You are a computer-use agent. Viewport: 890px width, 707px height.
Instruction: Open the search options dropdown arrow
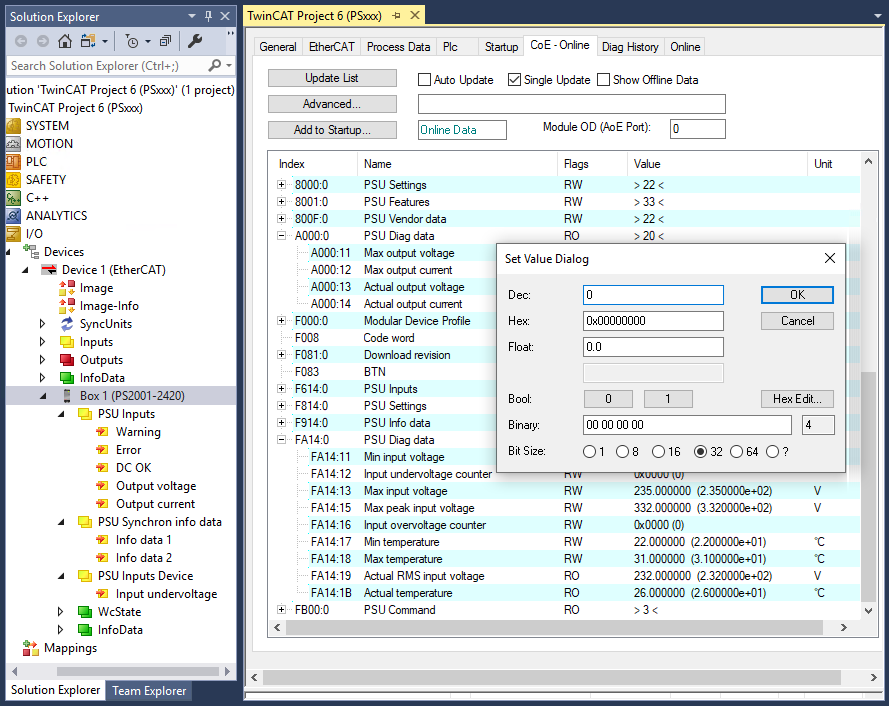229,66
